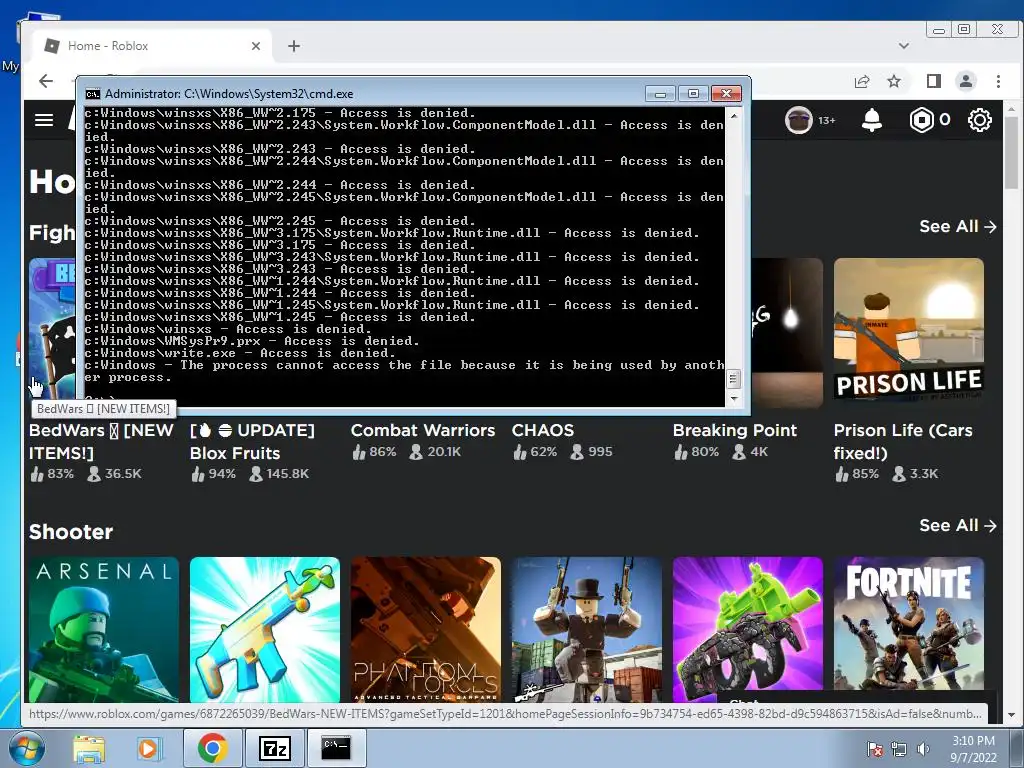Click the Shooter section heading
Screen dimensions: 1024x768
pyautogui.click(x=71, y=532)
